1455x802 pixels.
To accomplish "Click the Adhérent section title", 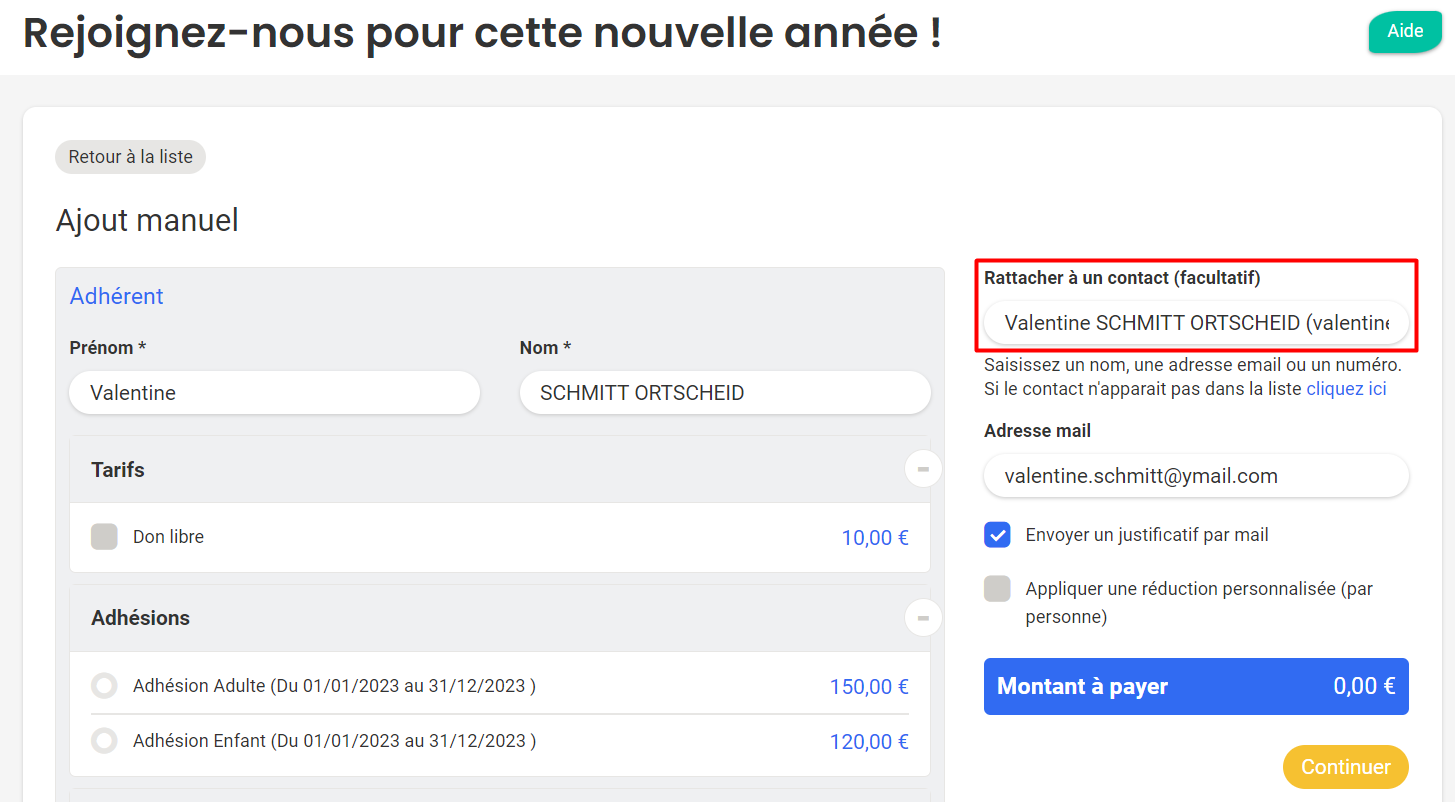I will (116, 296).
